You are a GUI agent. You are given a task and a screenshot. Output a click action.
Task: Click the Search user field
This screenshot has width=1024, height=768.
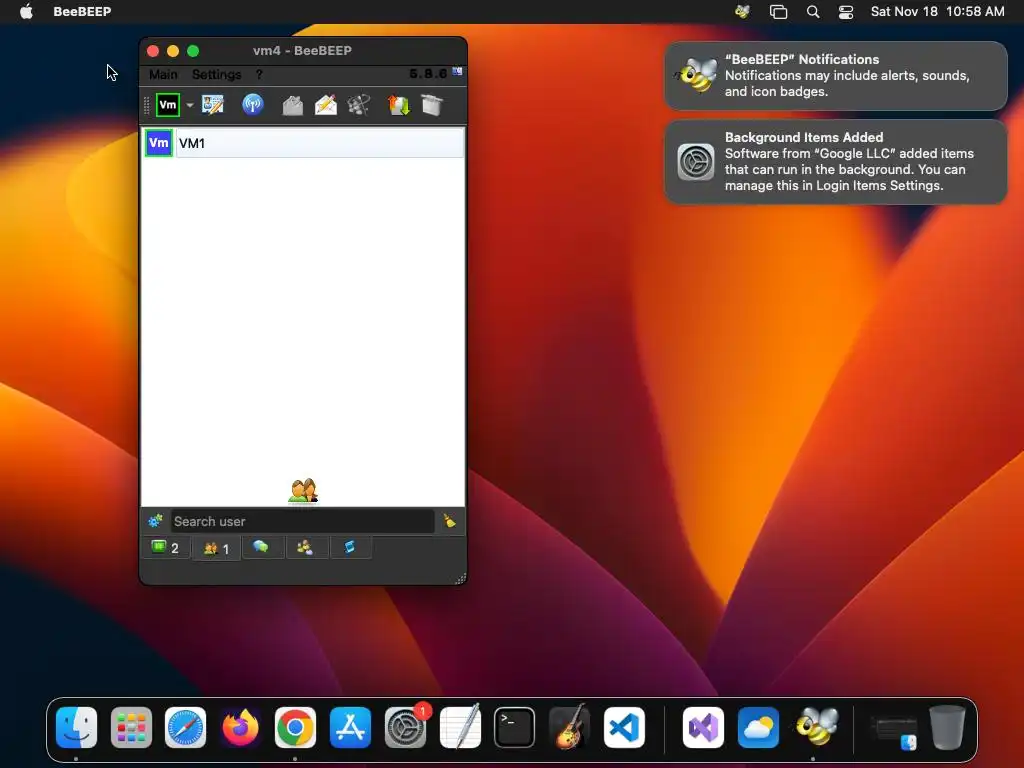click(x=302, y=521)
